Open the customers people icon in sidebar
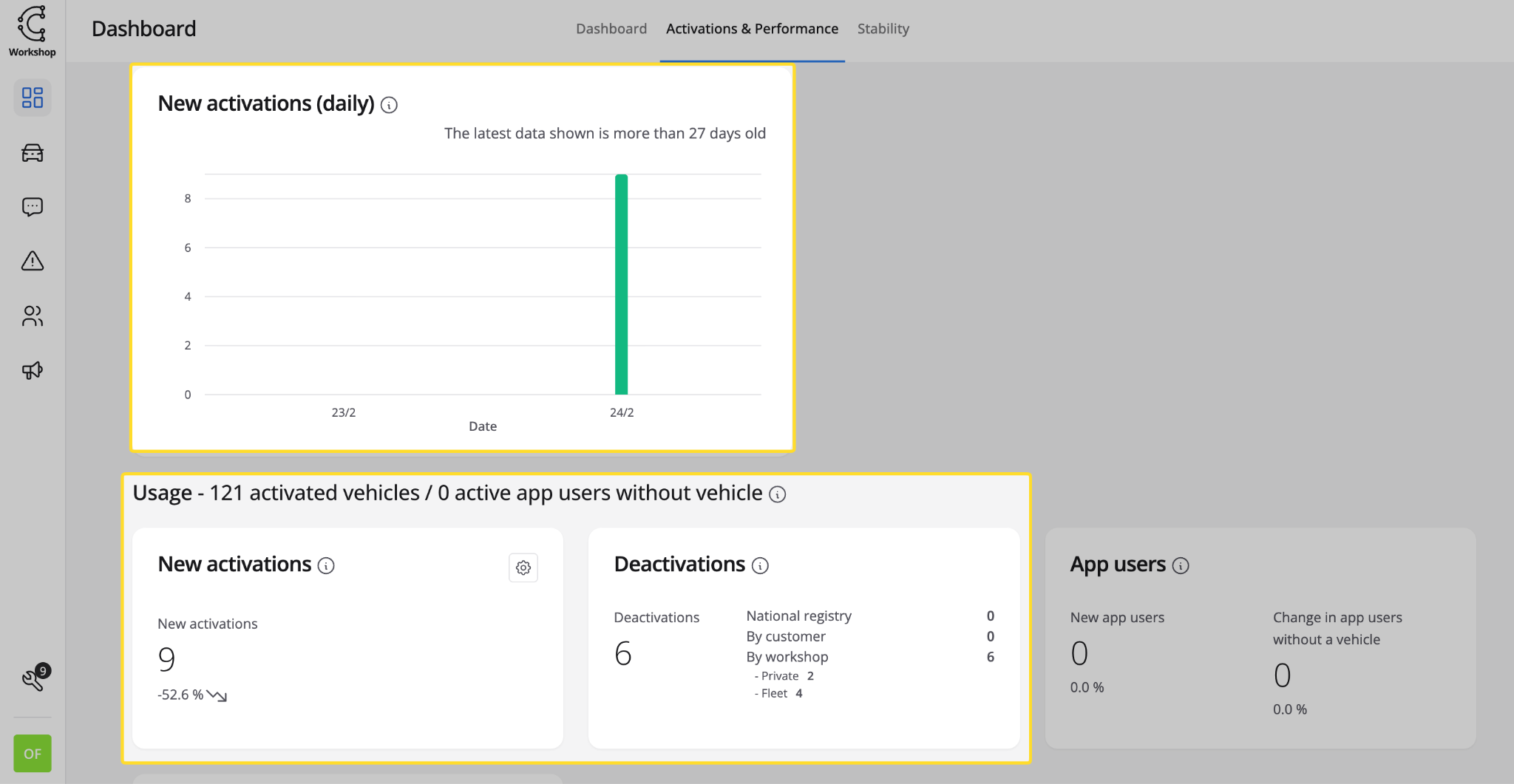This screenshot has width=1514, height=784. tap(33, 316)
